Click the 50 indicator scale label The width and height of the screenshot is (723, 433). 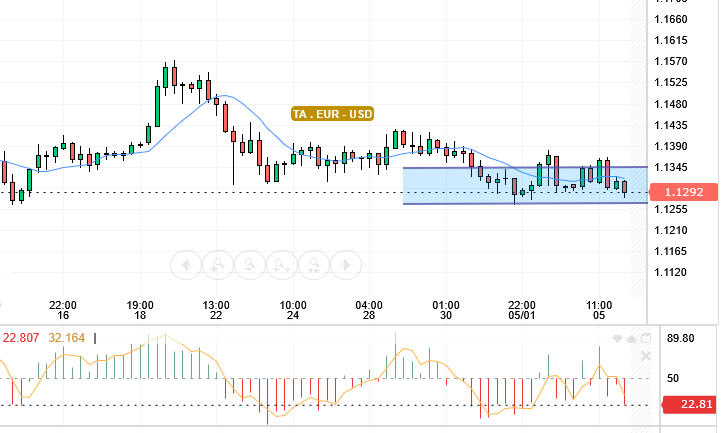[x=673, y=379]
